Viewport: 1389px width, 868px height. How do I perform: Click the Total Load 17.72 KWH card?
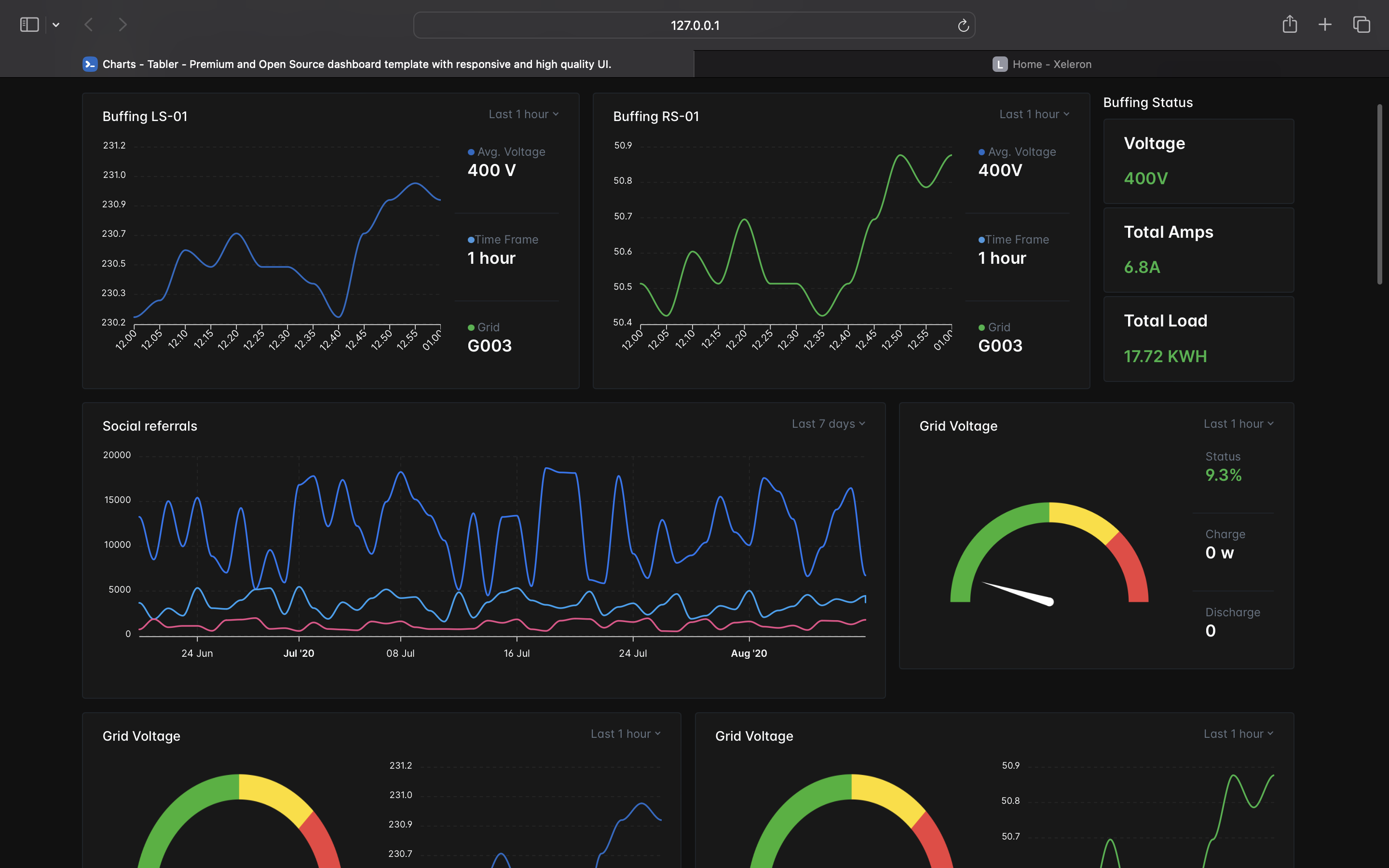click(x=1198, y=339)
